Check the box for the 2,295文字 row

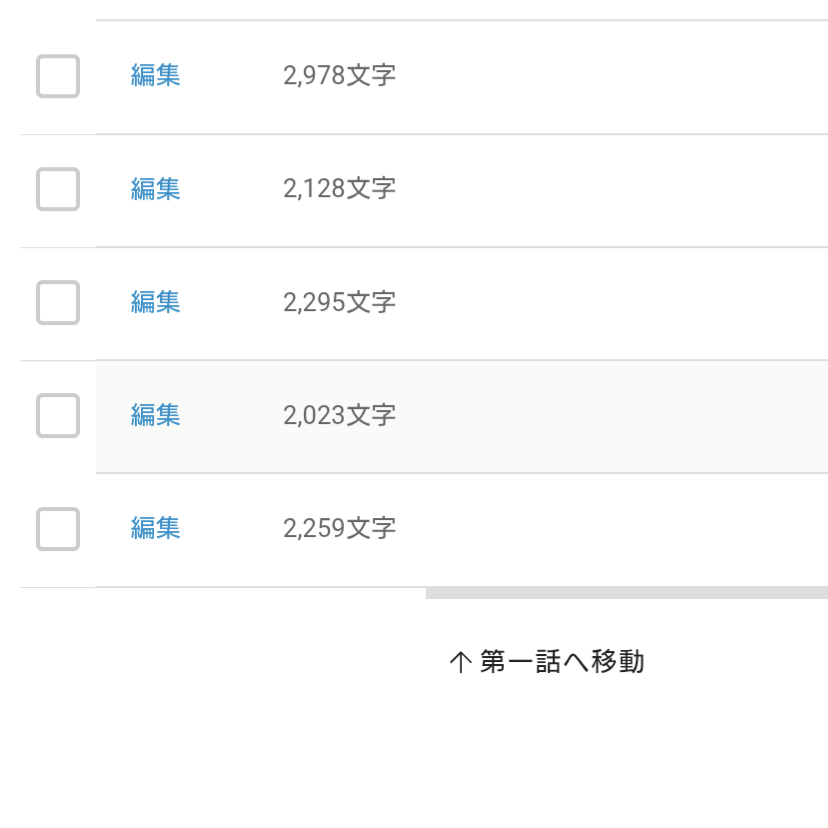[58, 302]
